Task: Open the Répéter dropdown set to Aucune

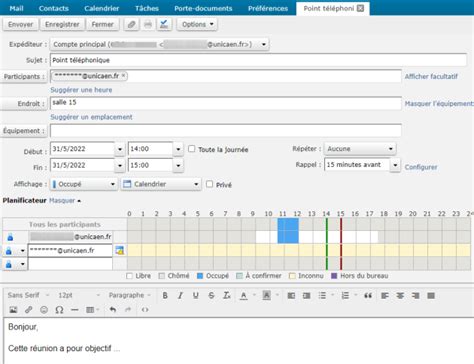Action: pos(360,149)
